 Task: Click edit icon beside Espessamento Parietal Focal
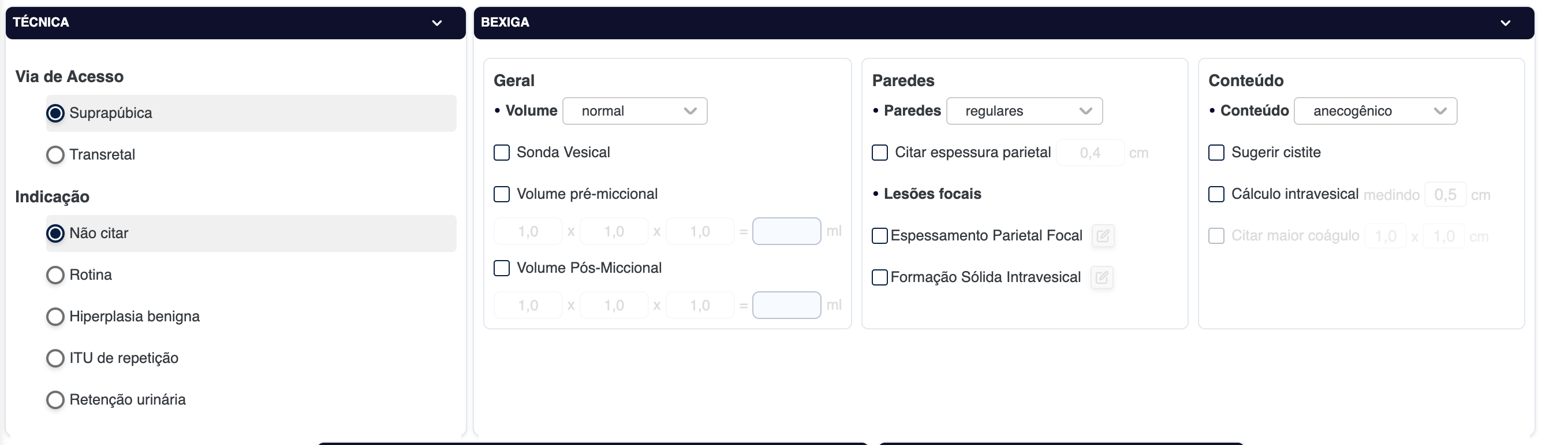(x=1102, y=236)
